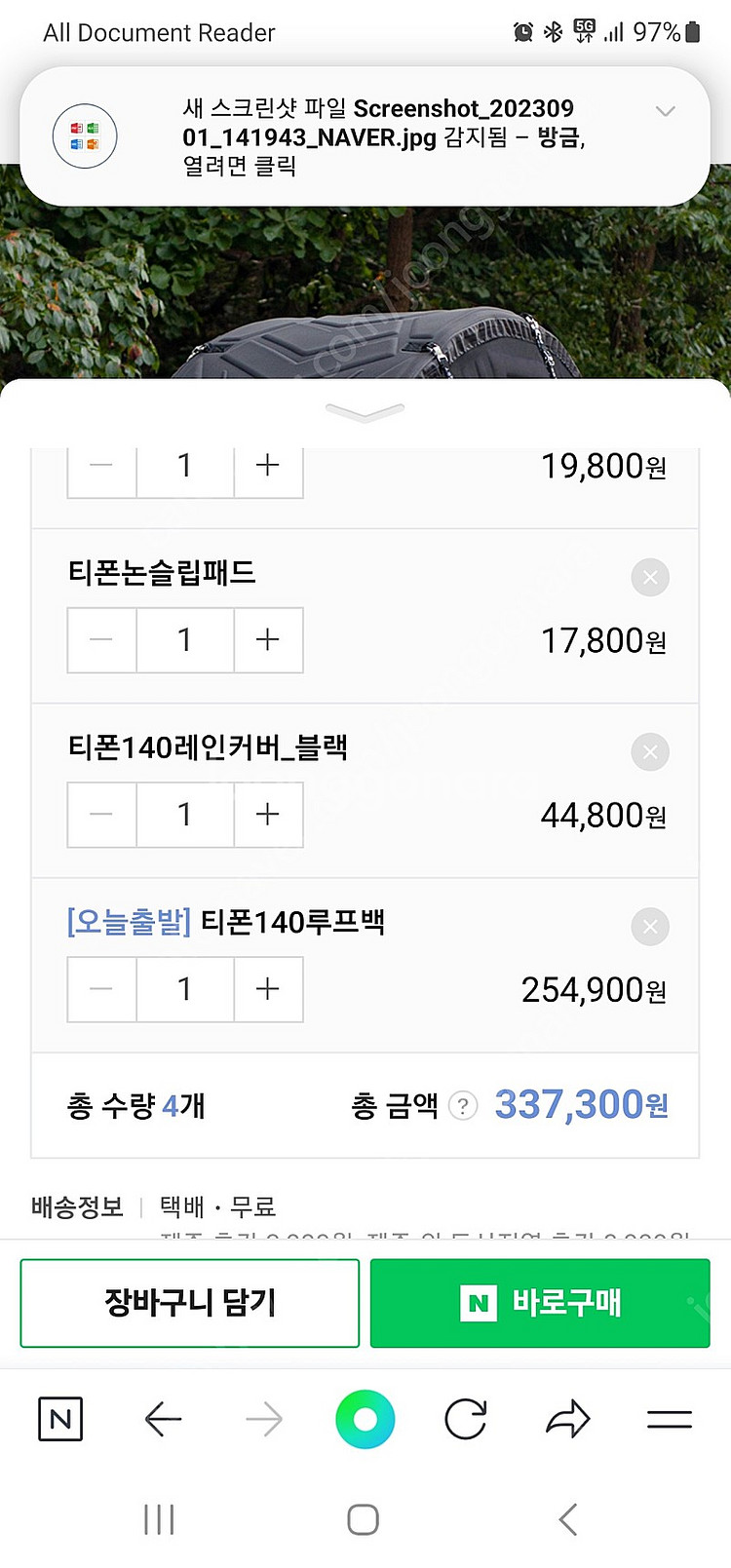Decrease 티폰140레인커버_블랙 quantity
The width and height of the screenshot is (731, 1568).
(101, 815)
